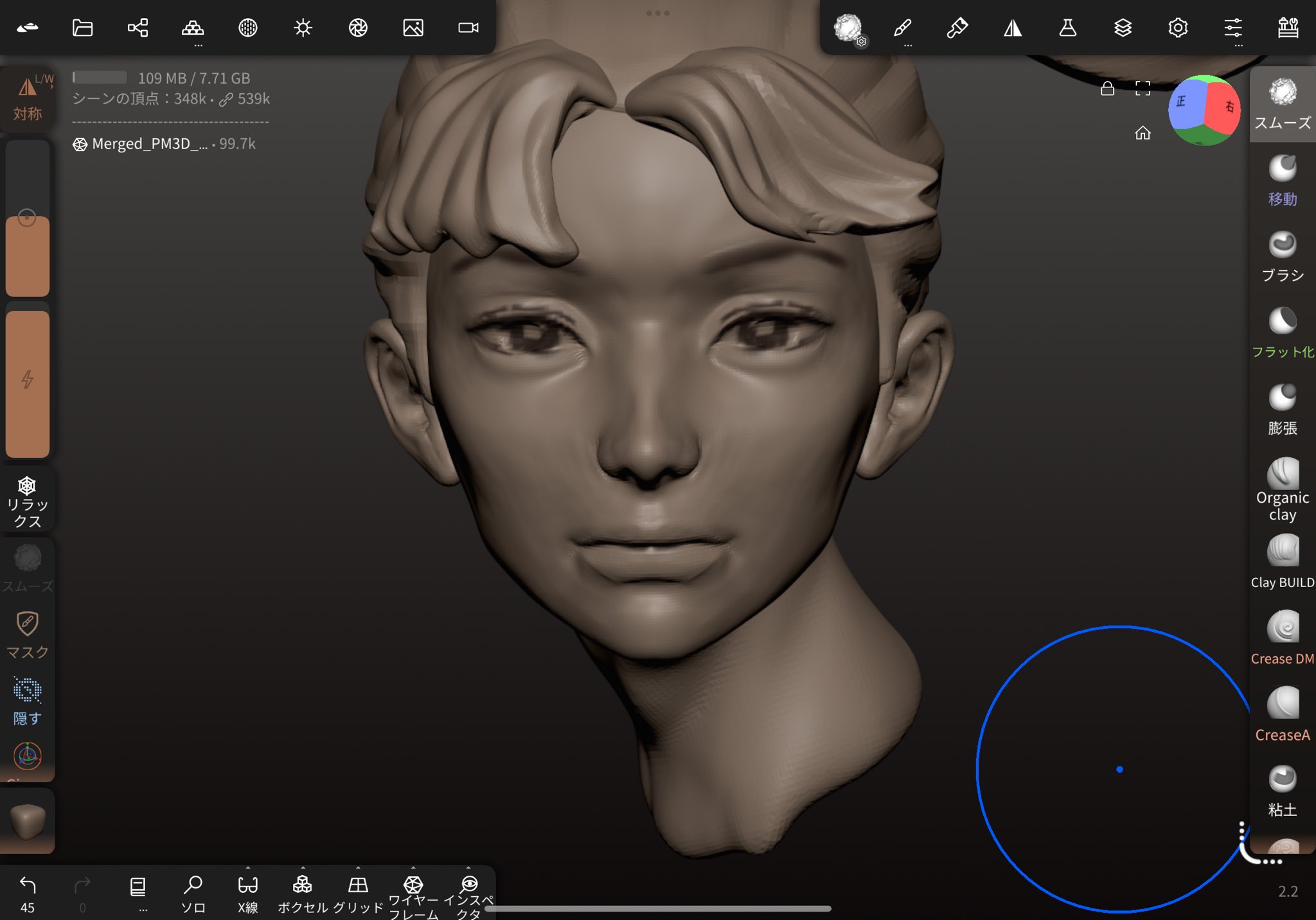1316x920 pixels.
Task: Toggle the camera lock icon
Action: coord(1107,88)
